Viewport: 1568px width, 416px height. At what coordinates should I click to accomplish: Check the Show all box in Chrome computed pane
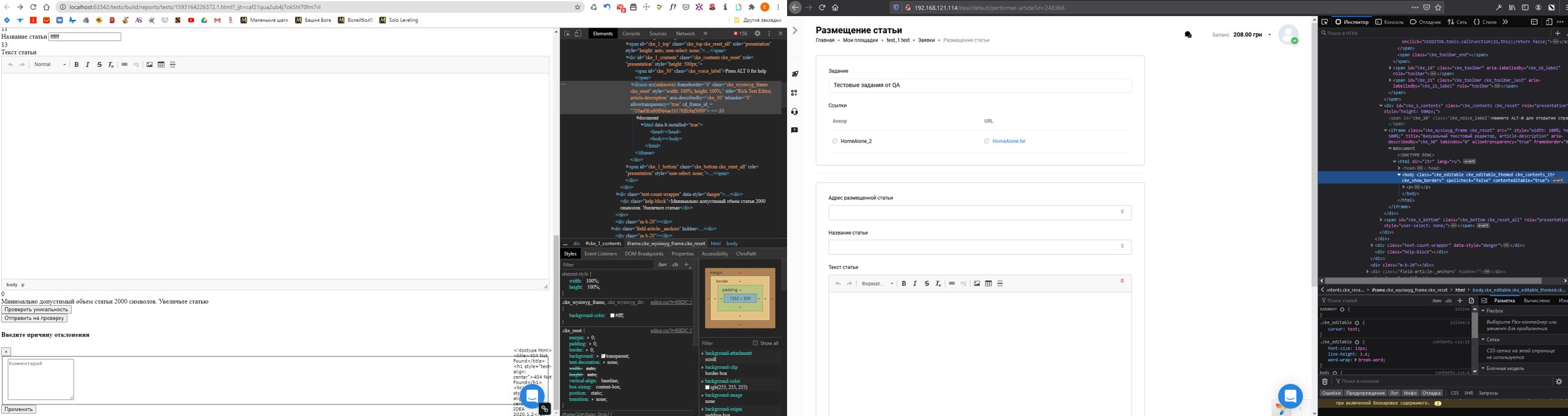[x=755, y=343]
